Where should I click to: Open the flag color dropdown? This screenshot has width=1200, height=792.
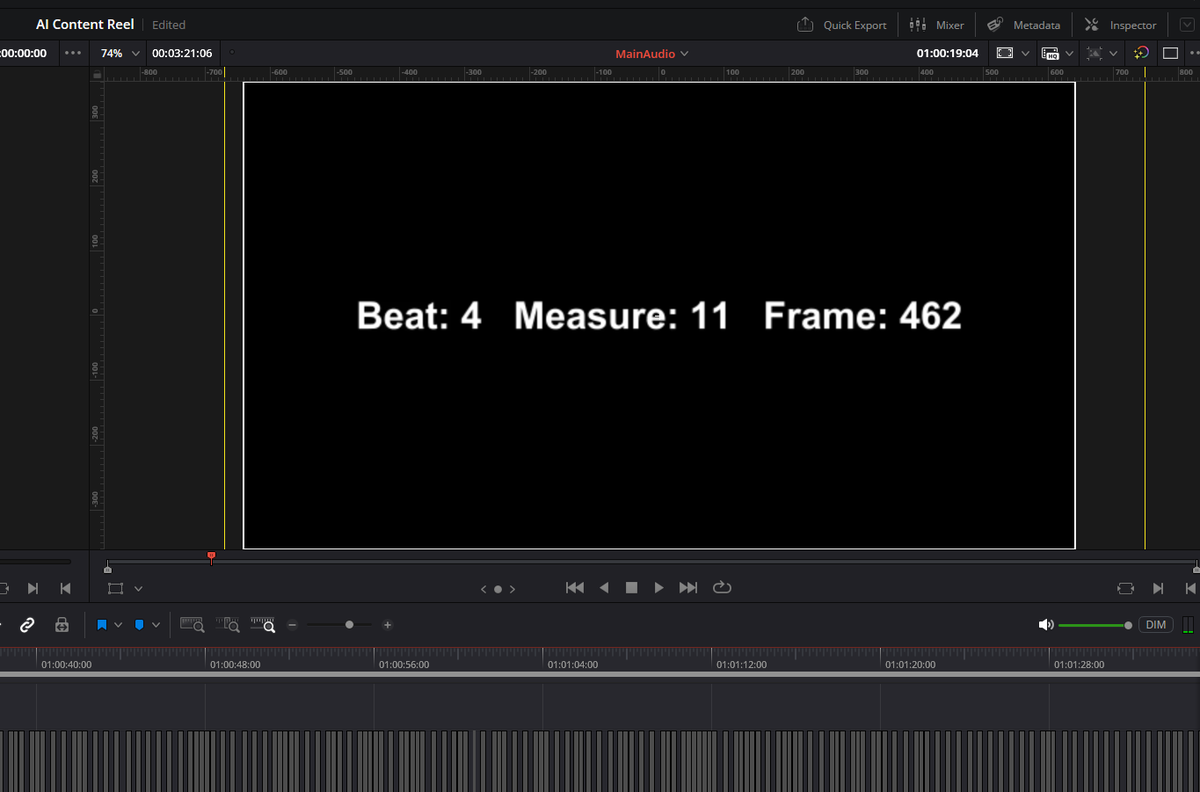pos(118,625)
